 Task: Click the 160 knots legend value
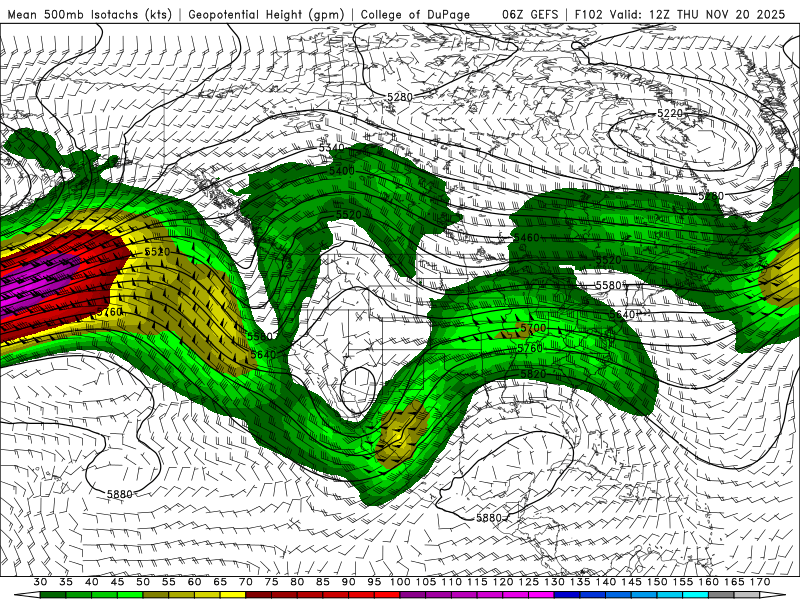point(708,582)
